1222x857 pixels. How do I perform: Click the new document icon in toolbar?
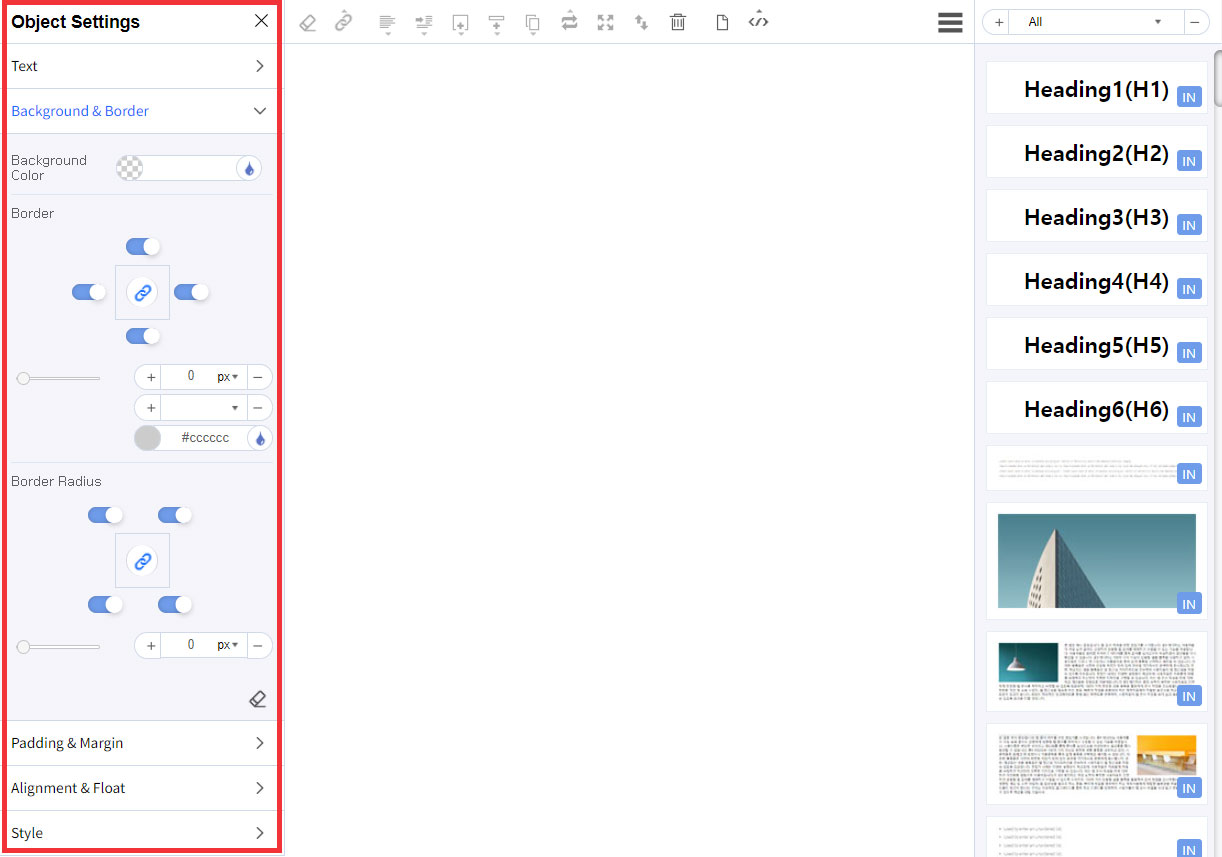tap(722, 22)
